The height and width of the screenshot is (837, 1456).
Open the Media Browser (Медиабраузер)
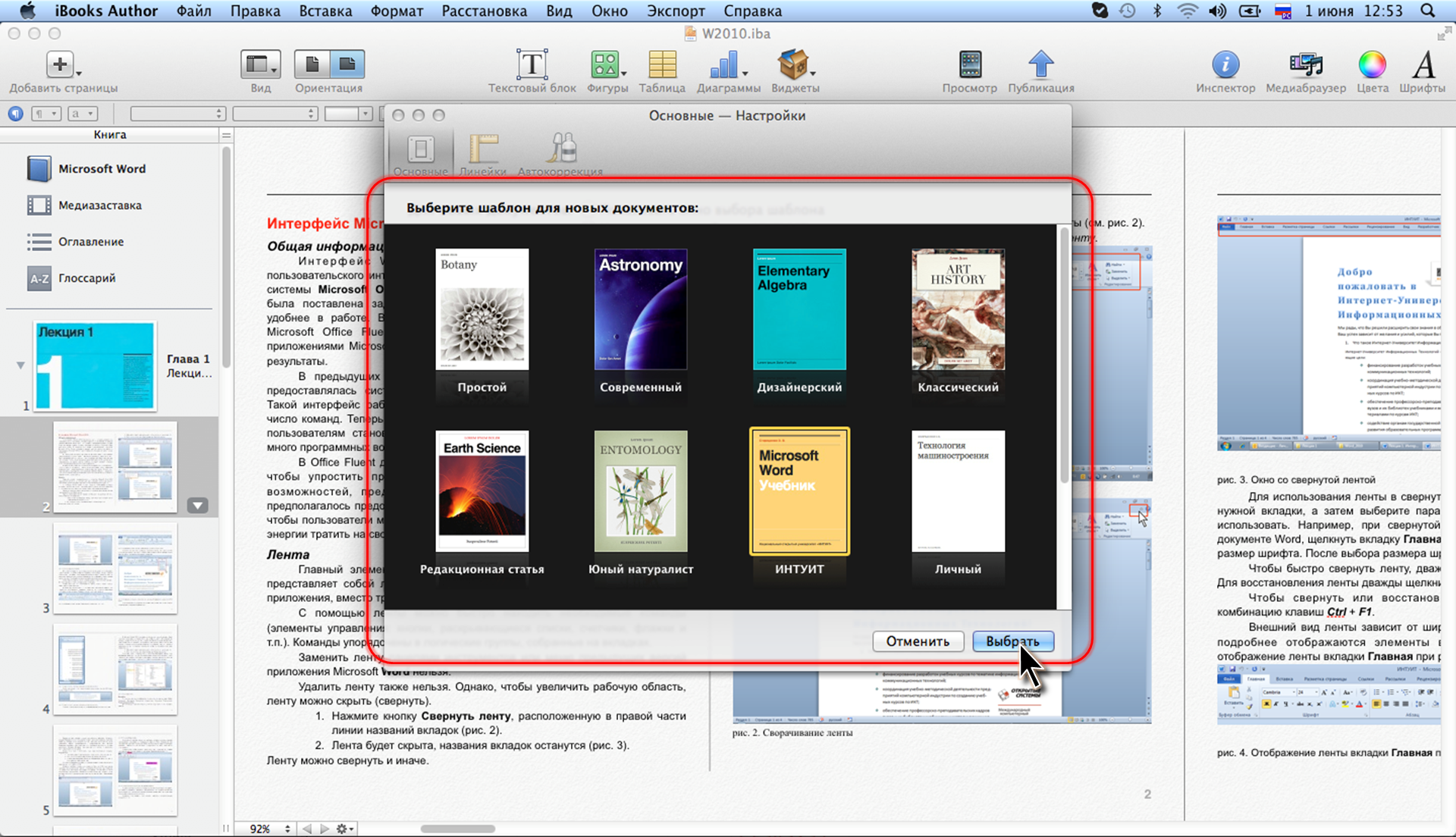pyautogui.click(x=1306, y=64)
